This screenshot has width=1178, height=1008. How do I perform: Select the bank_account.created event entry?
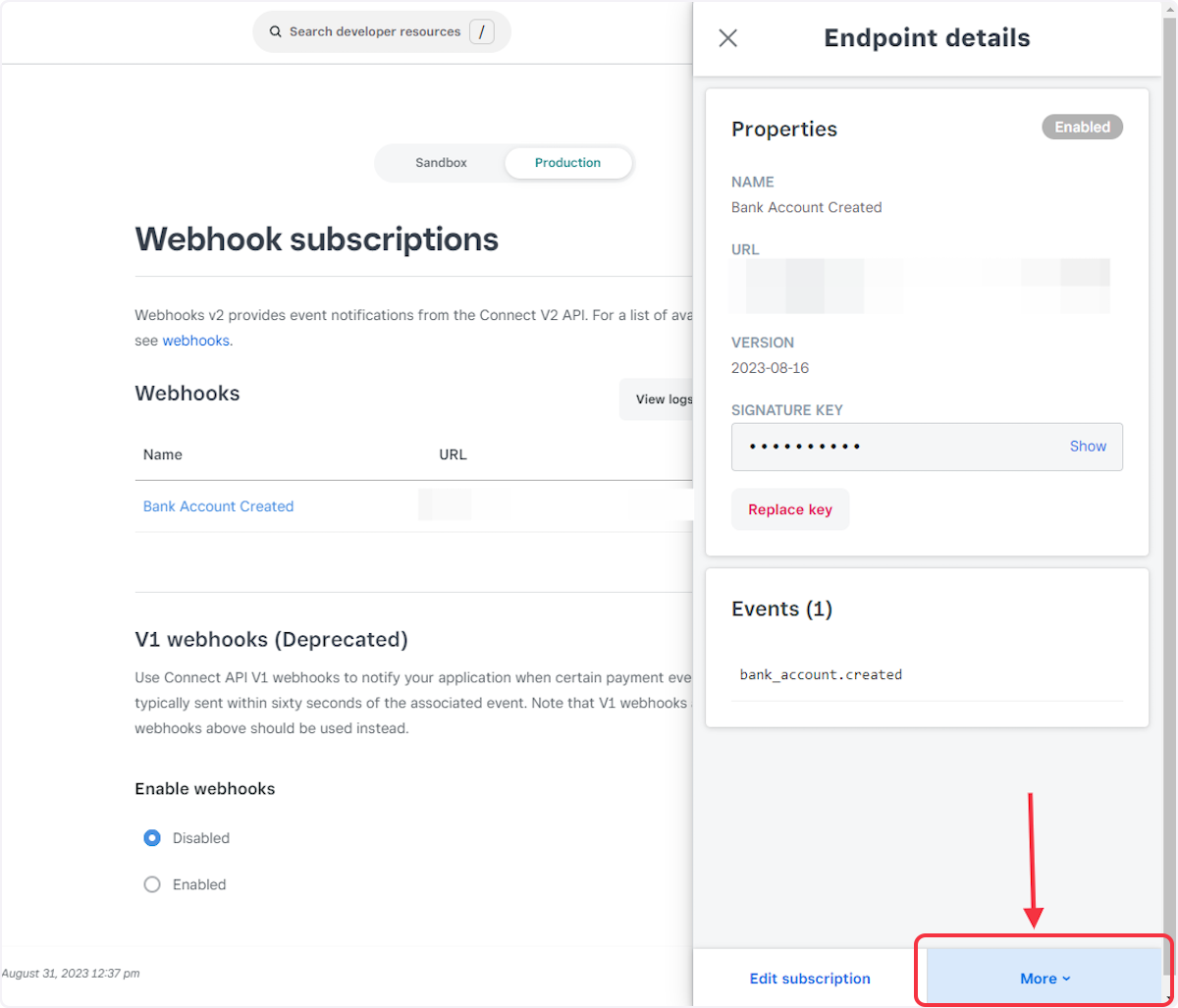(821, 674)
